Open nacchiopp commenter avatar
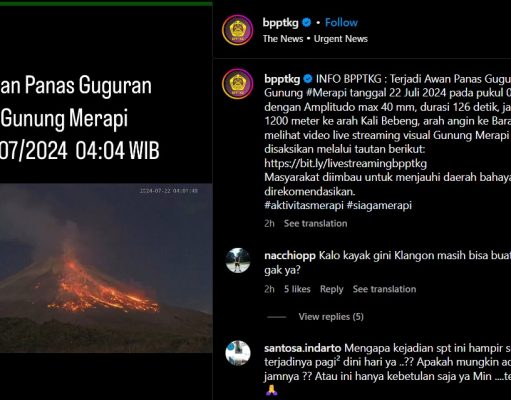Screen dimensions: 511x400 click(238, 260)
